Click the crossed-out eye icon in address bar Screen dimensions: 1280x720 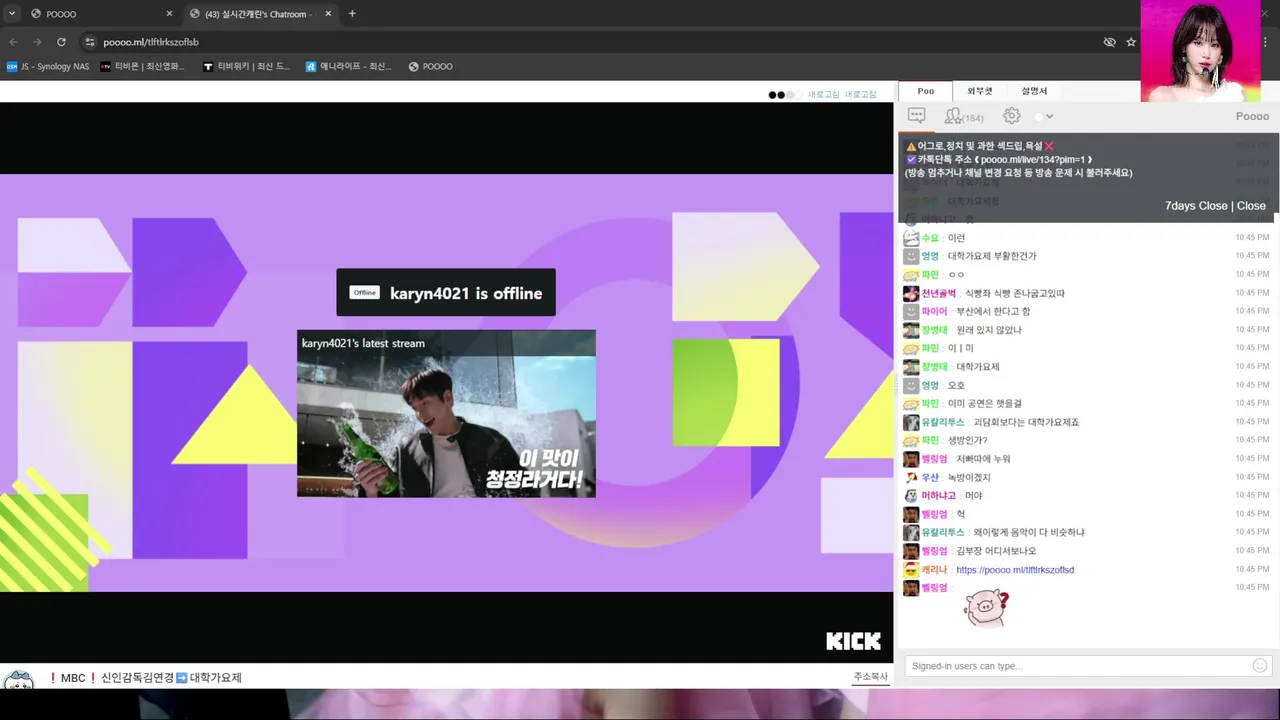click(1109, 42)
